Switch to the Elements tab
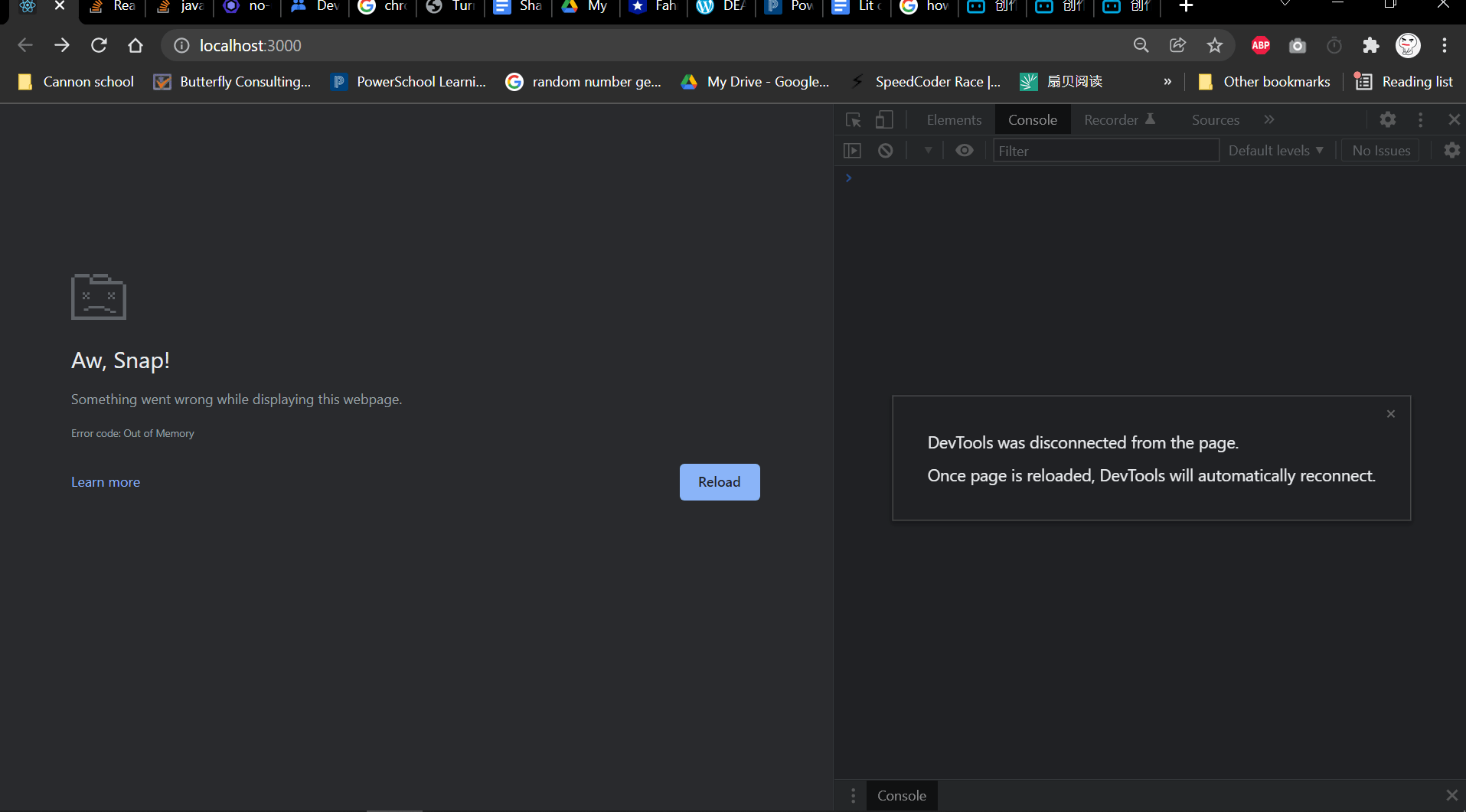The image size is (1466, 812). [x=954, y=119]
